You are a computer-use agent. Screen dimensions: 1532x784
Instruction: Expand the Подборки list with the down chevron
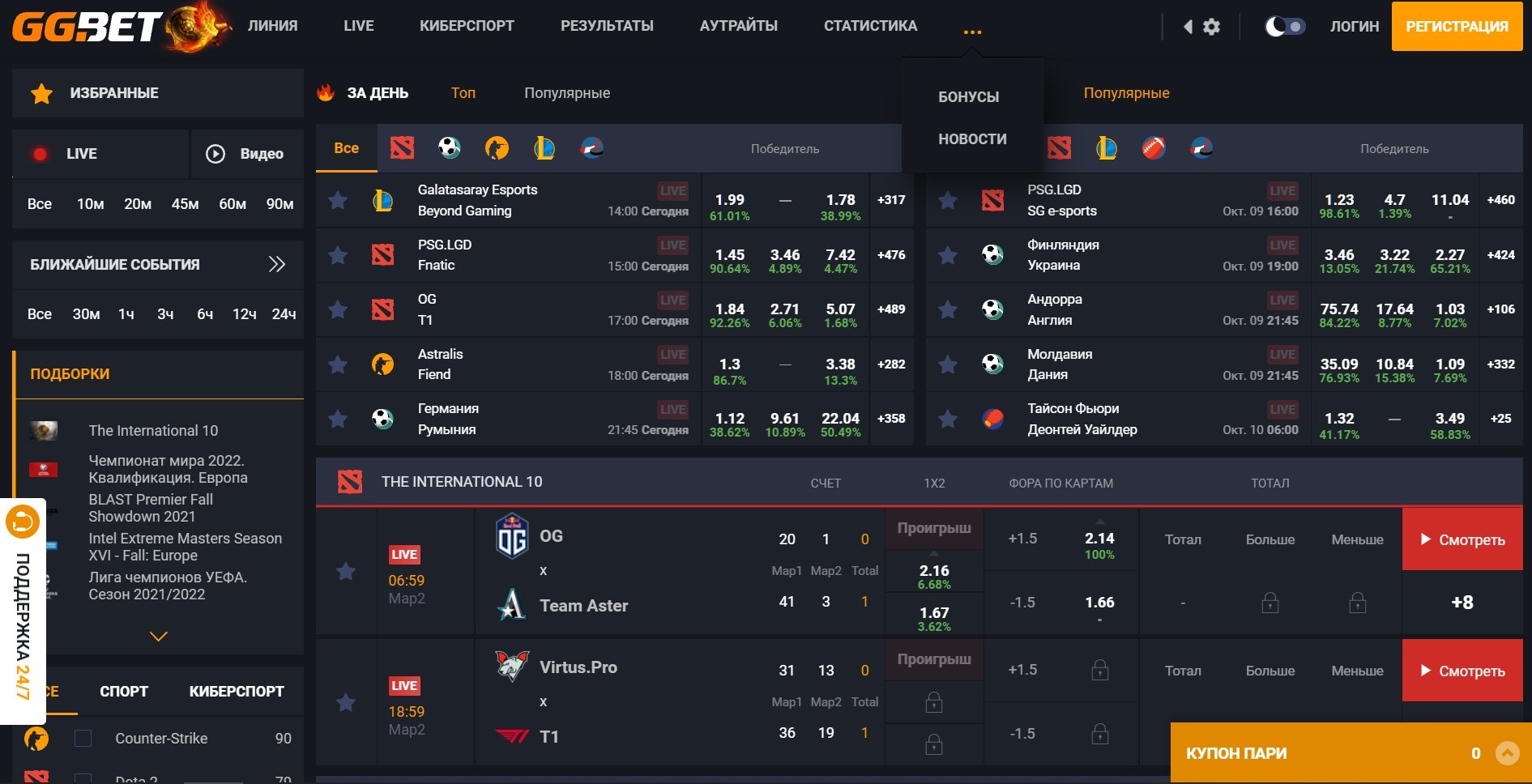(159, 637)
